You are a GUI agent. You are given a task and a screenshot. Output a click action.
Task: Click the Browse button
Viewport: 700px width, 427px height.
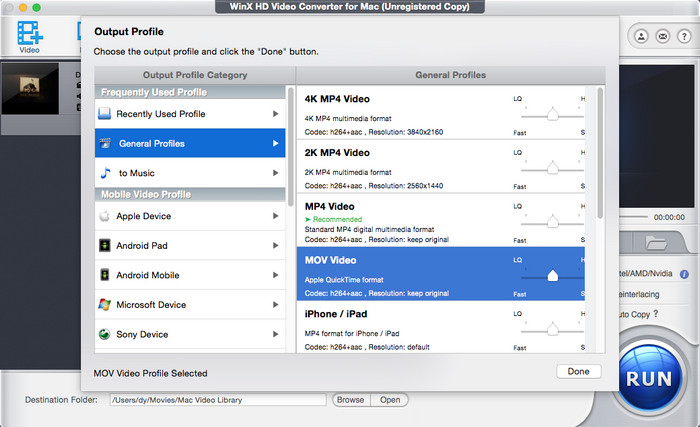tap(351, 400)
